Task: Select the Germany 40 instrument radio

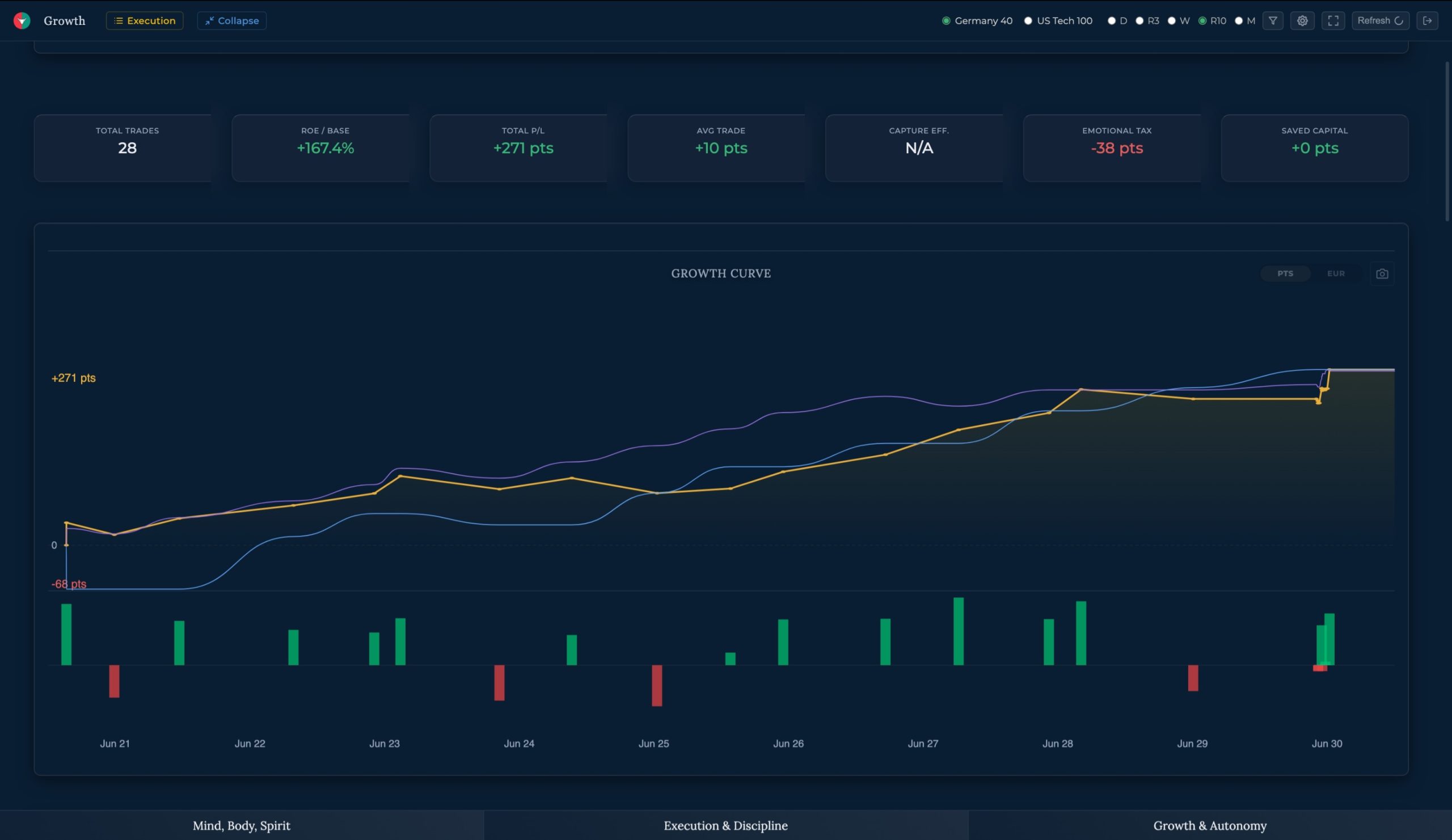Action: tap(946, 21)
